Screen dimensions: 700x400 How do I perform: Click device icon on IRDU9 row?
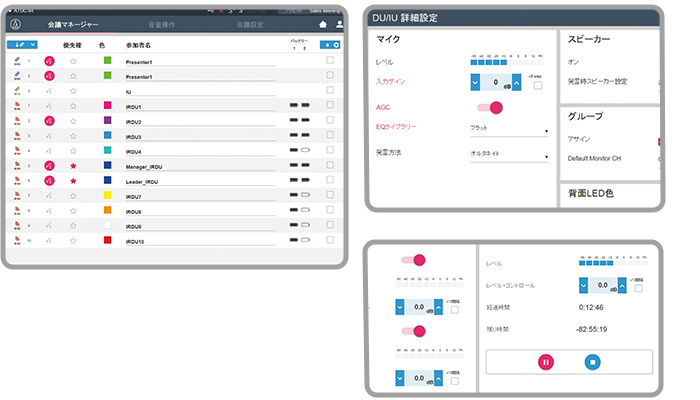[17, 225]
